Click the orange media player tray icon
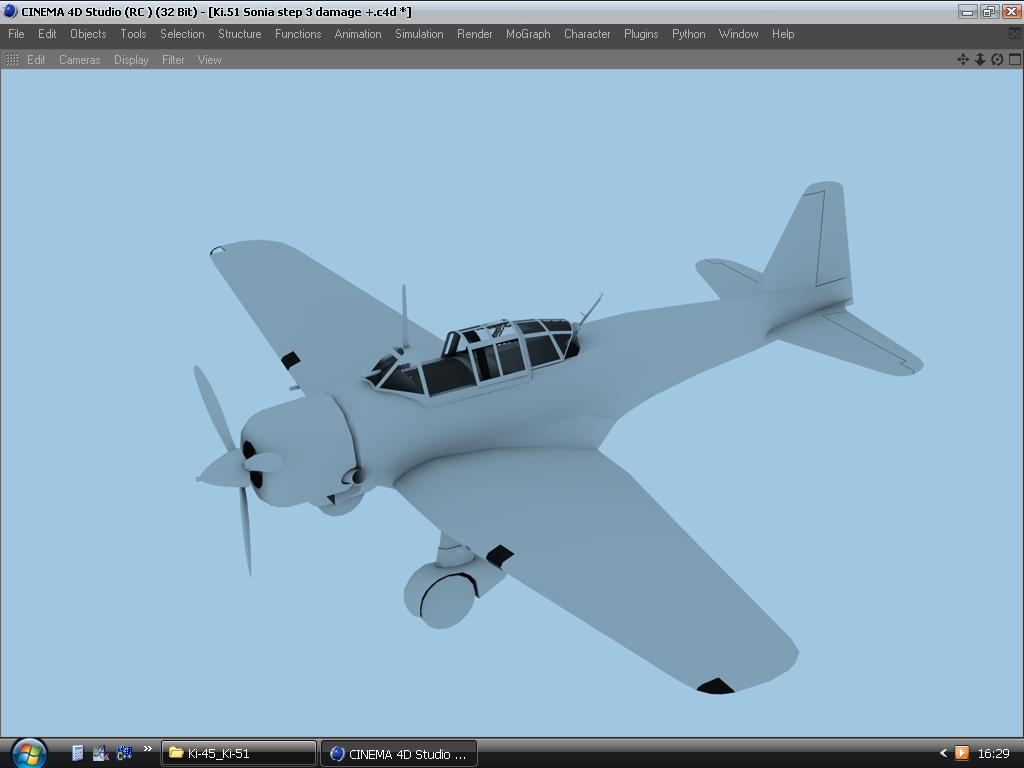 (961, 753)
